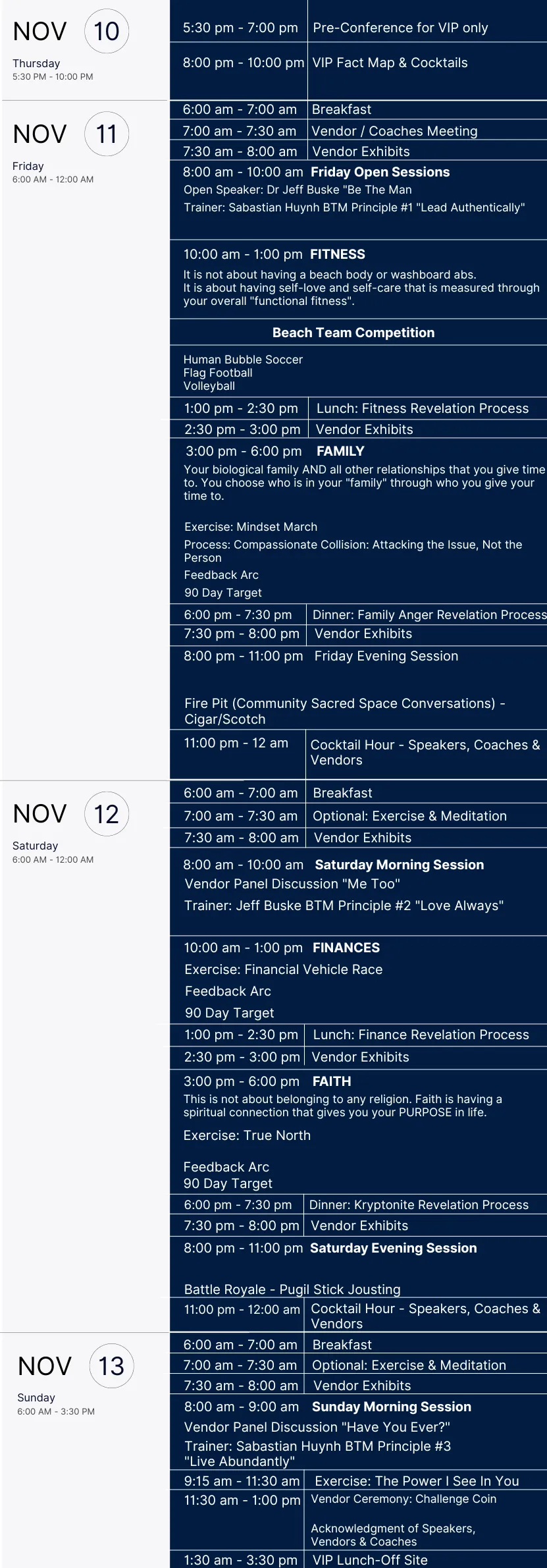
Task: Click the Friday Evening Session entry
Action: pos(386,656)
